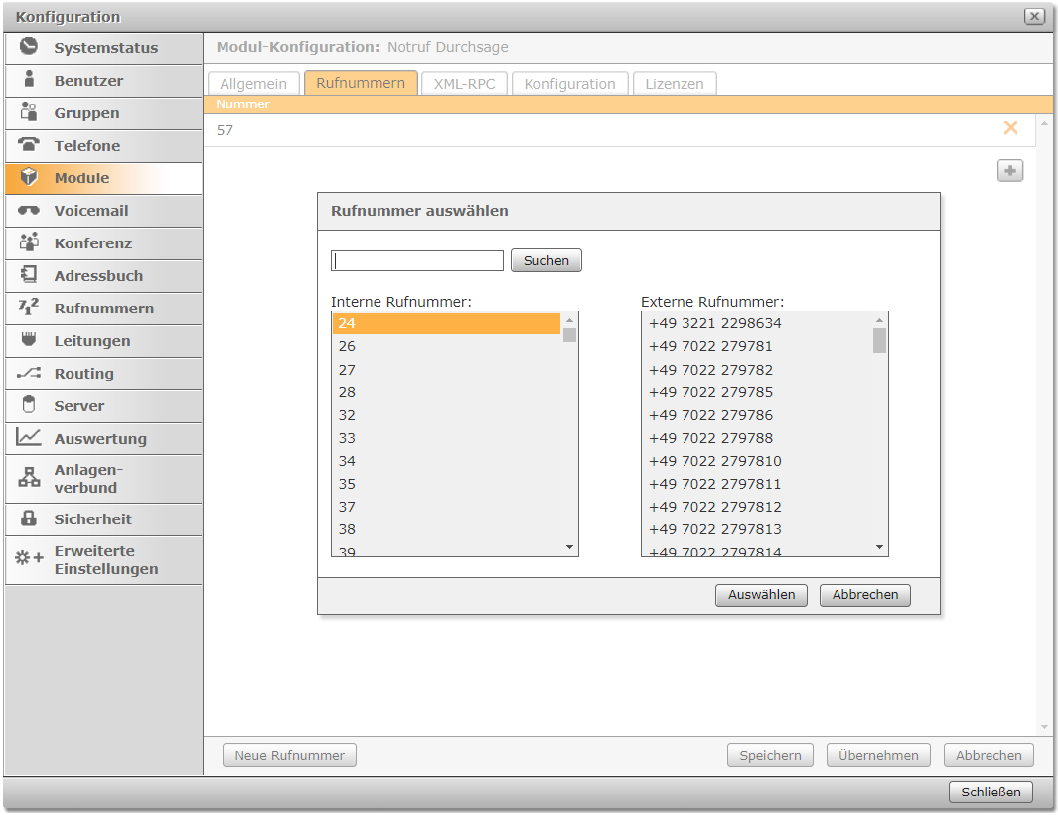Click the Konferenz group icon
The image size is (1058, 815).
[x=29, y=242]
